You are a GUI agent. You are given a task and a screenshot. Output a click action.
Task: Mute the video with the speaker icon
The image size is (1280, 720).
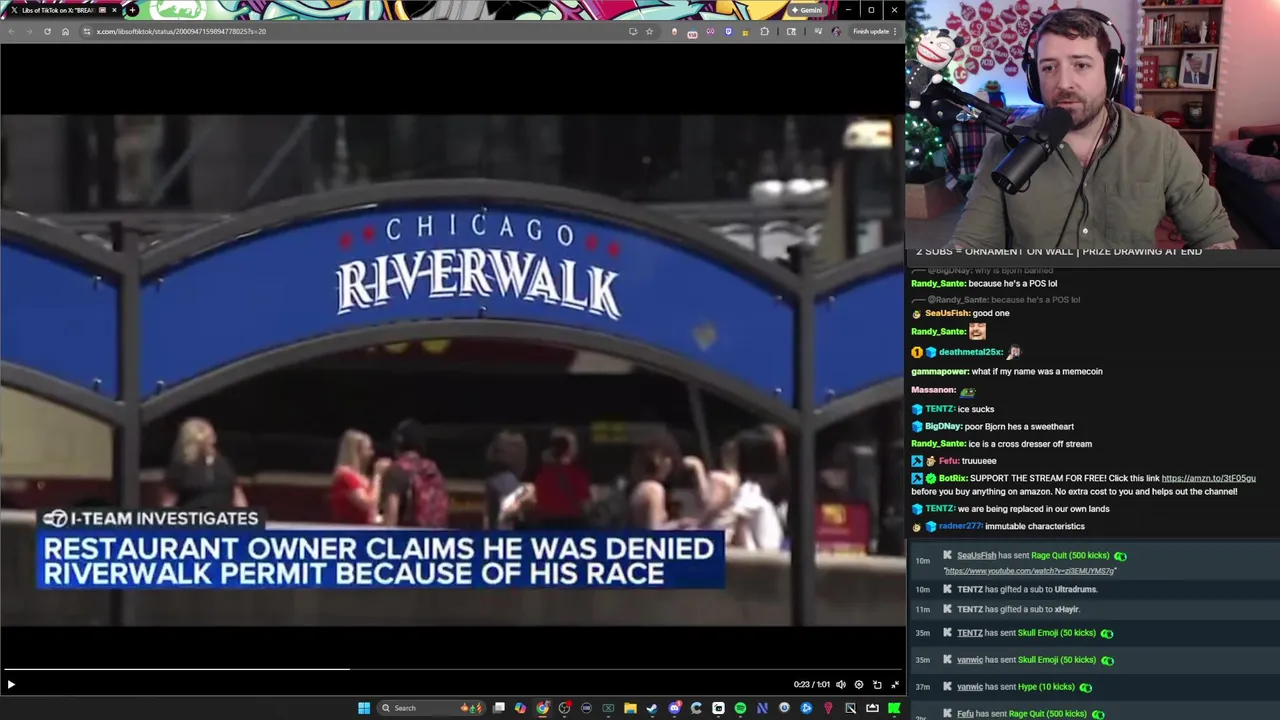point(840,685)
